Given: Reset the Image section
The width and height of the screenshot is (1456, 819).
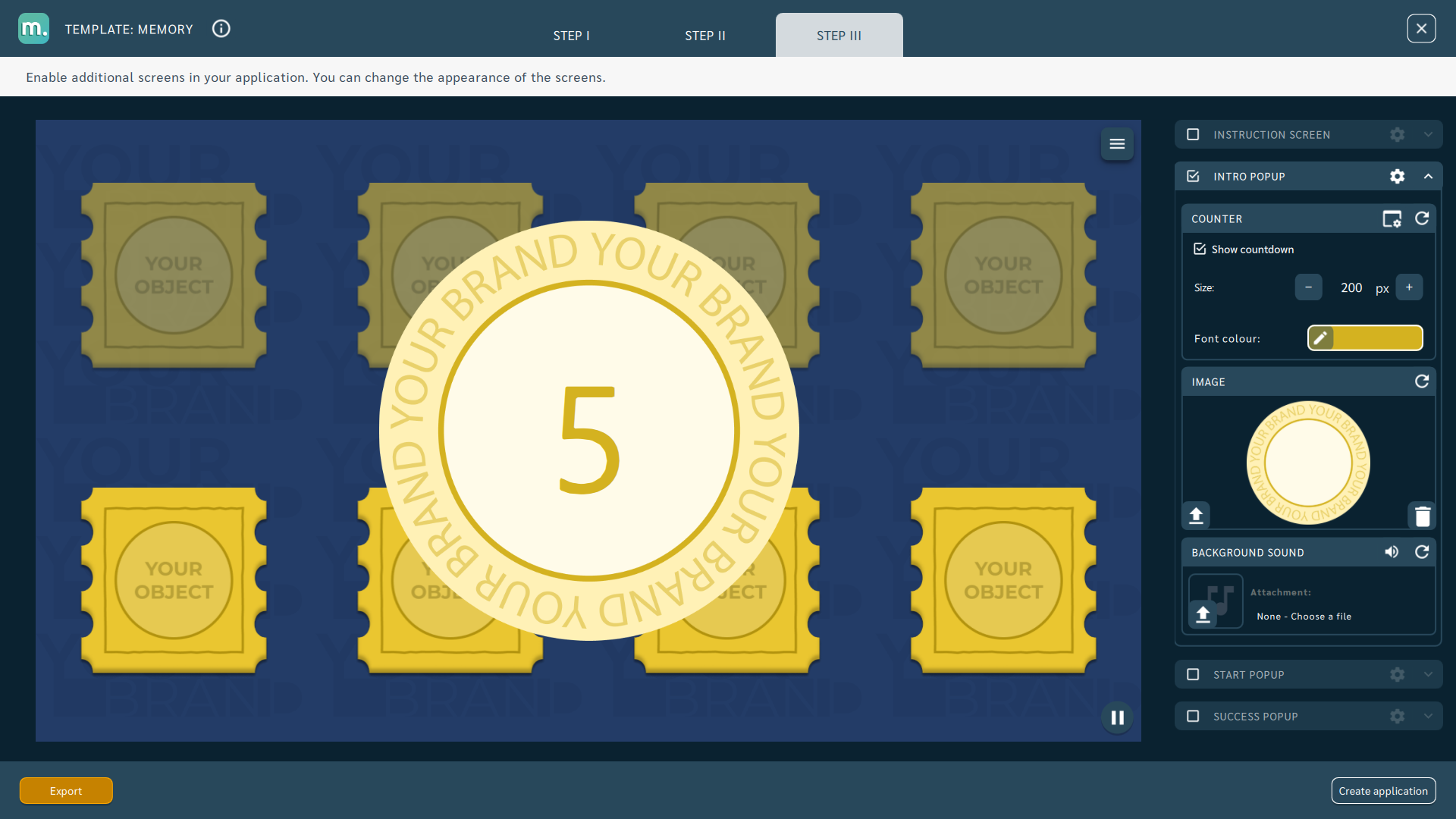Looking at the screenshot, I should [1422, 381].
